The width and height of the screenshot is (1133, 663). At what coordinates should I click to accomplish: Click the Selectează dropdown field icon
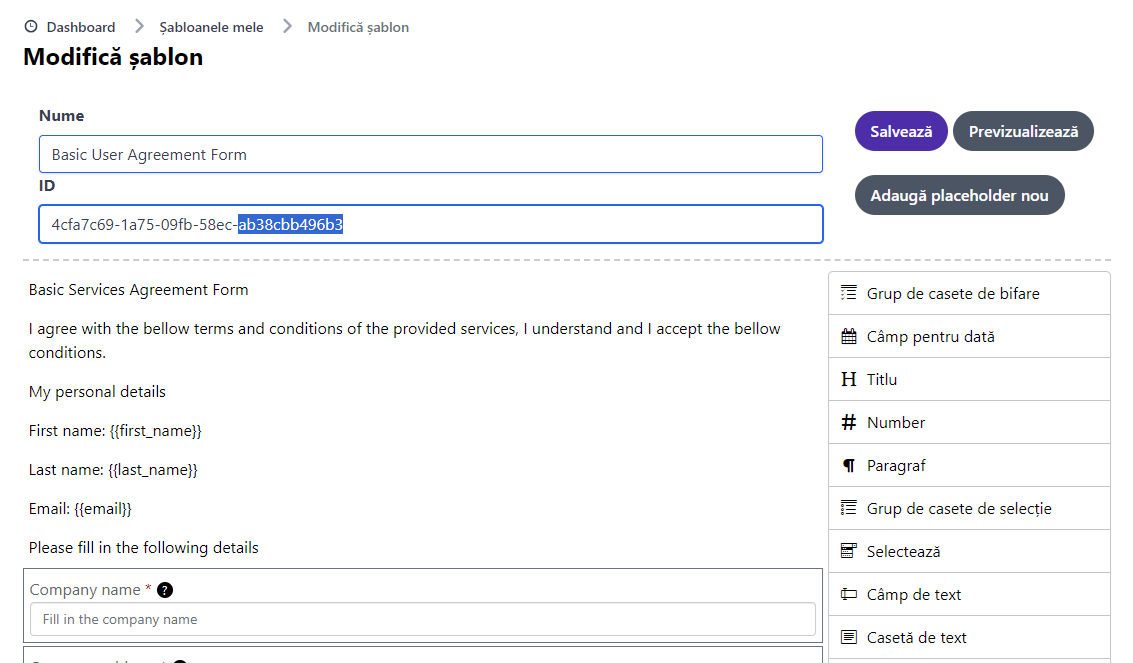[849, 551]
